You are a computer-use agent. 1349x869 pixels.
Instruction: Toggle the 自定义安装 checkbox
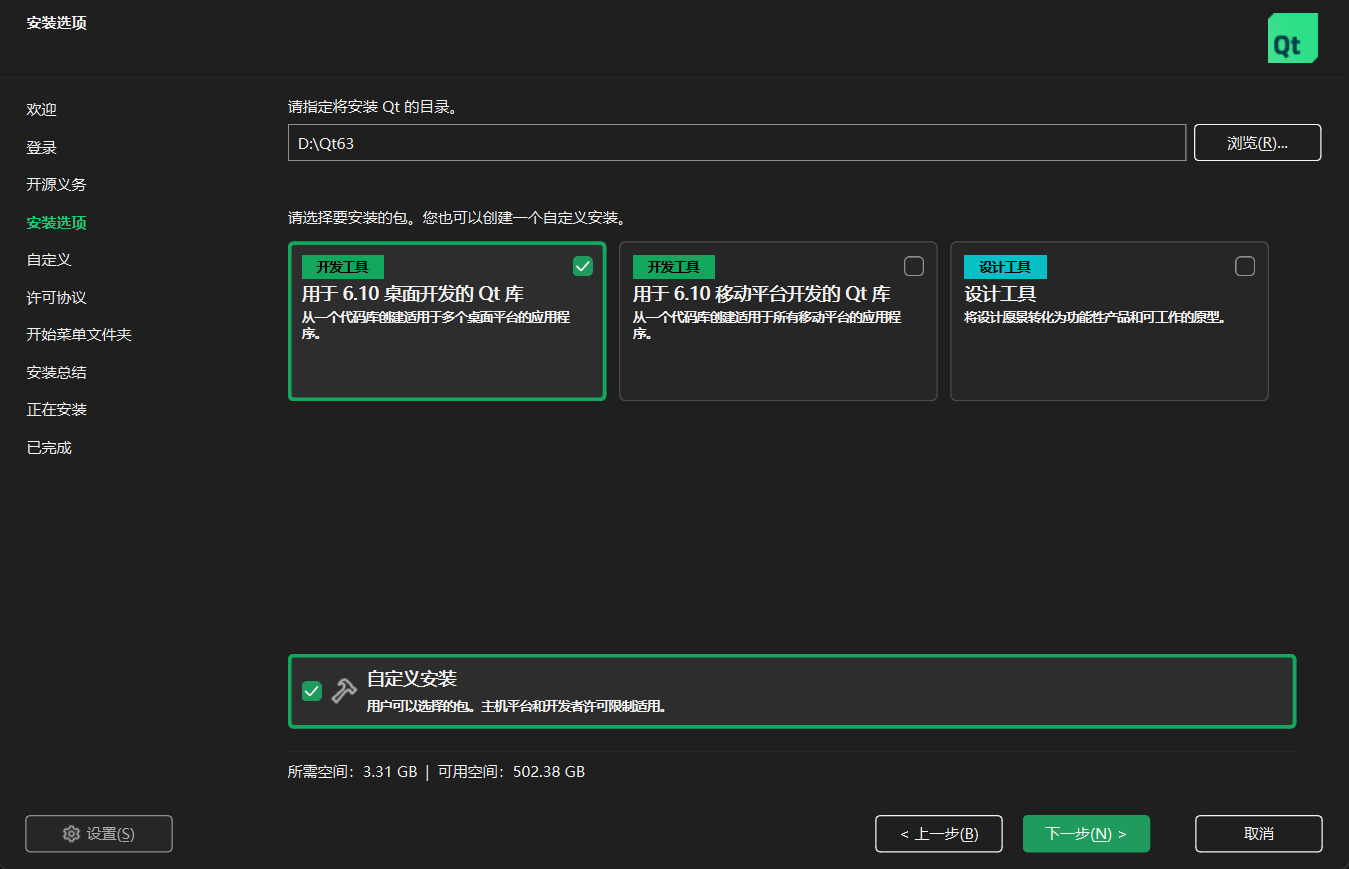pyautogui.click(x=312, y=691)
